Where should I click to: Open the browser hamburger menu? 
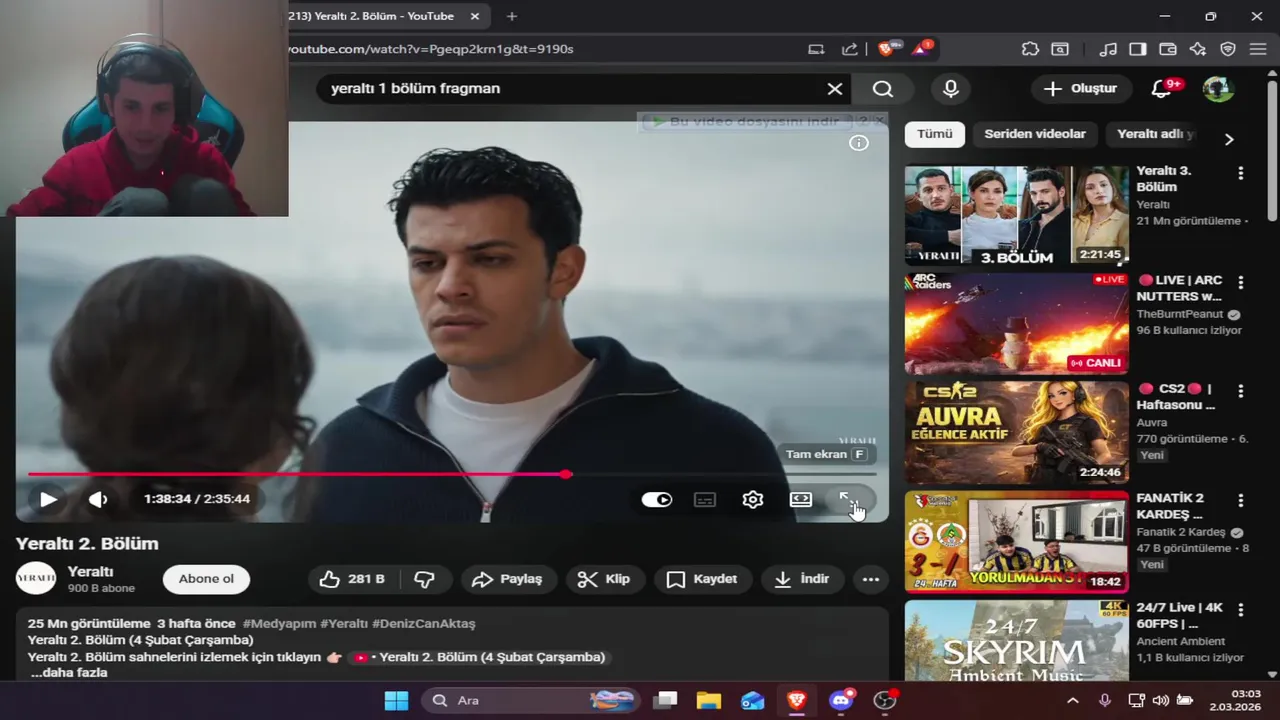pyautogui.click(x=1258, y=49)
